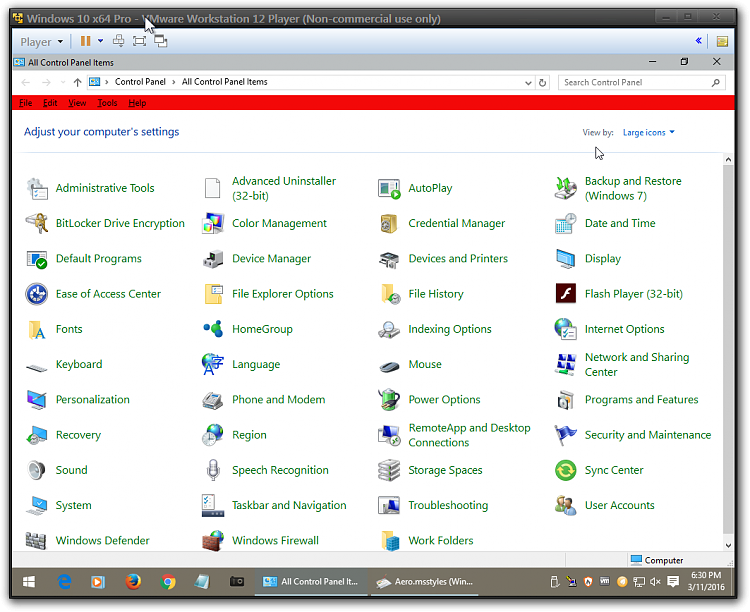Image resolution: width=750 pixels, height=612 pixels.
Task: Open the File menu
Action: pyautogui.click(x=25, y=103)
